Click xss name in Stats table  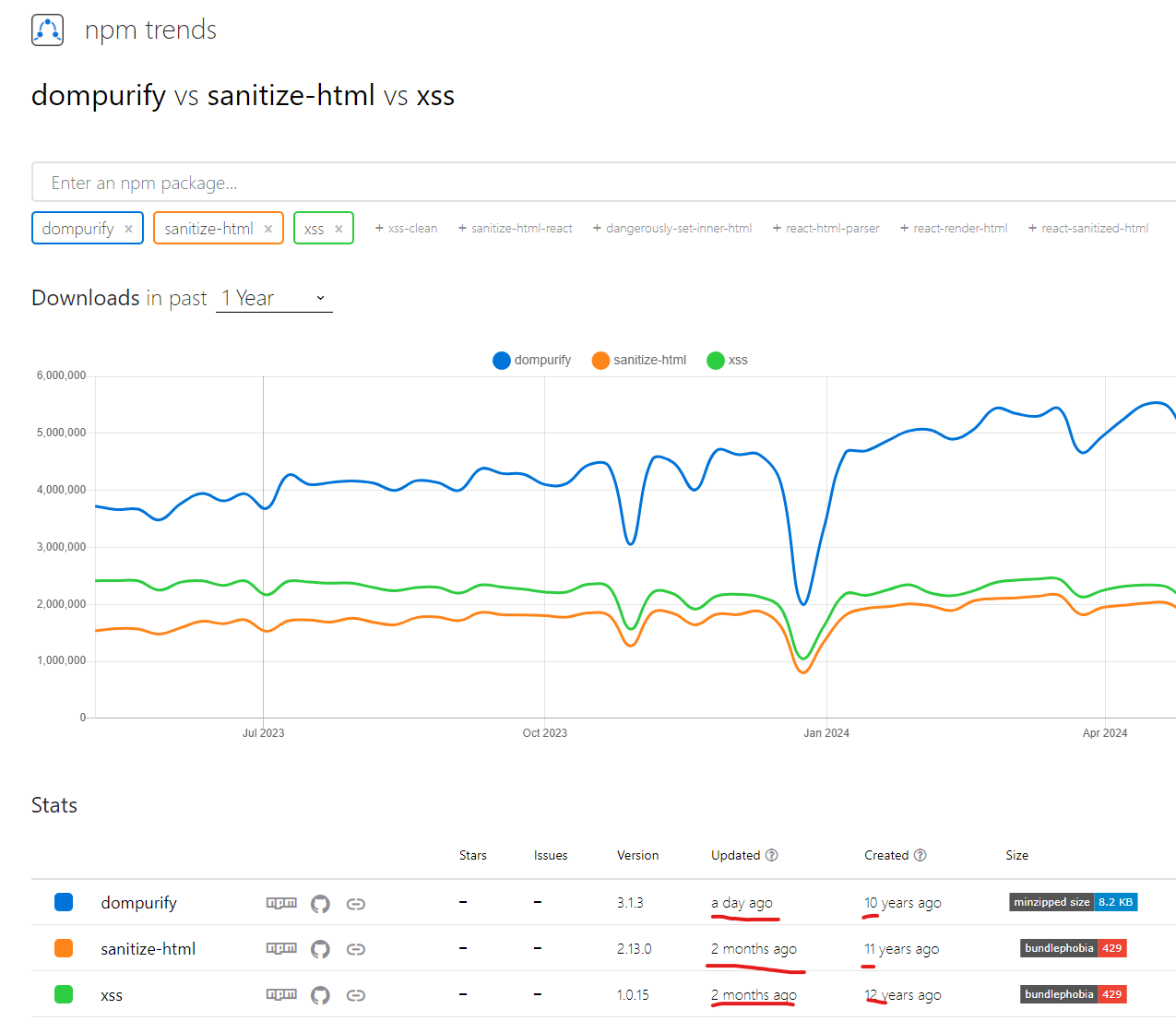(112, 995)
